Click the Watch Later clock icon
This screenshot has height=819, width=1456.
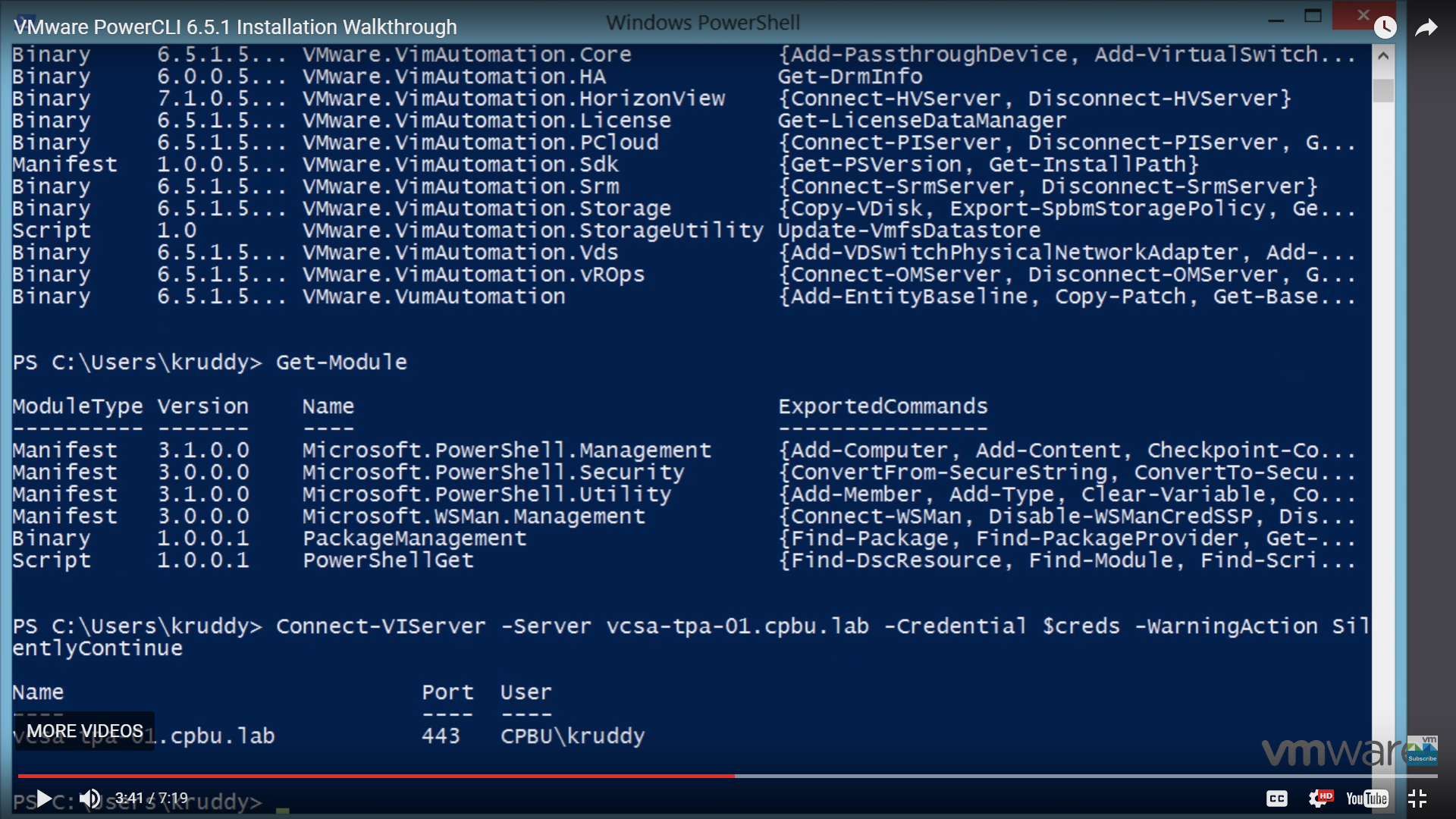coord(1385,27)
